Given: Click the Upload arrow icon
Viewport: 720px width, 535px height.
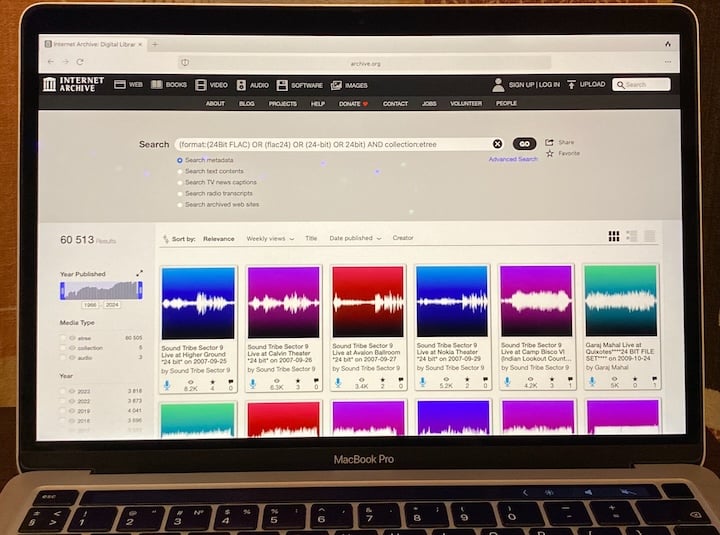Looking at the screenshot, I should coord(572,84).
